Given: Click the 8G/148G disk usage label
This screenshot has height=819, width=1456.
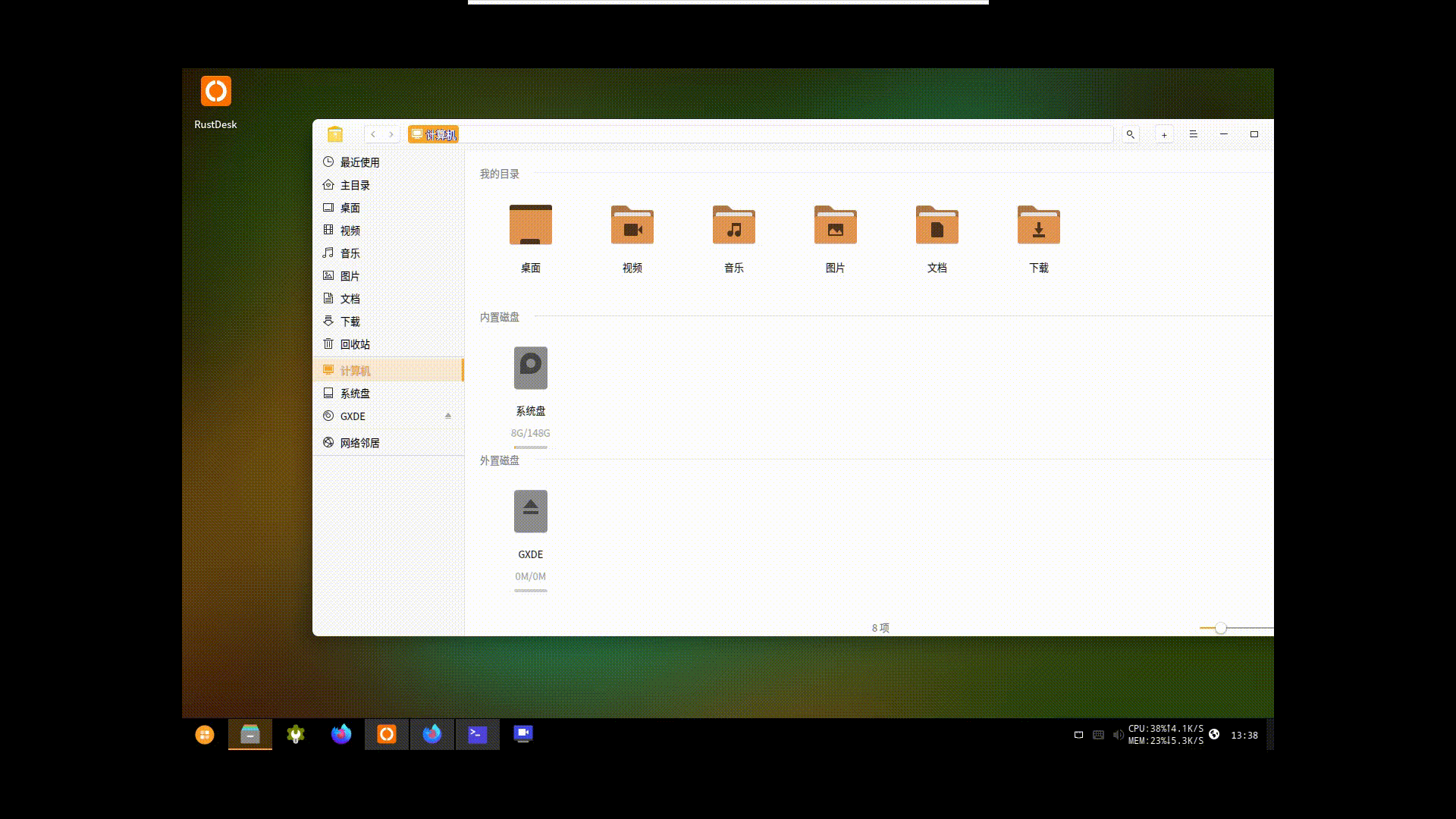Looking at the screenshot, I should tap(531, 433).
